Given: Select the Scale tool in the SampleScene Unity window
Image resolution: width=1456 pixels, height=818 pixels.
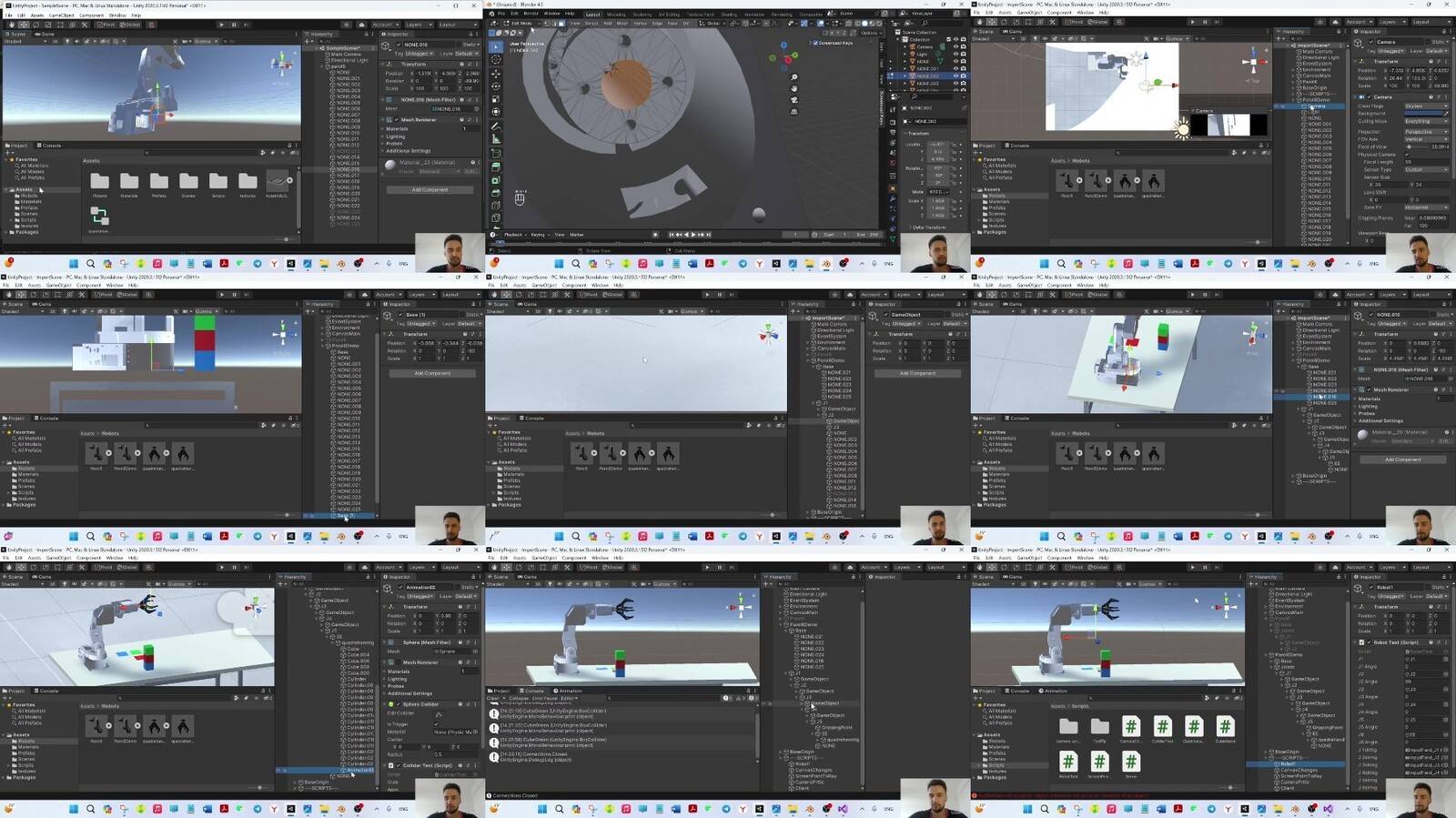Looking at the screenshot, I should (x=46, y=25).
